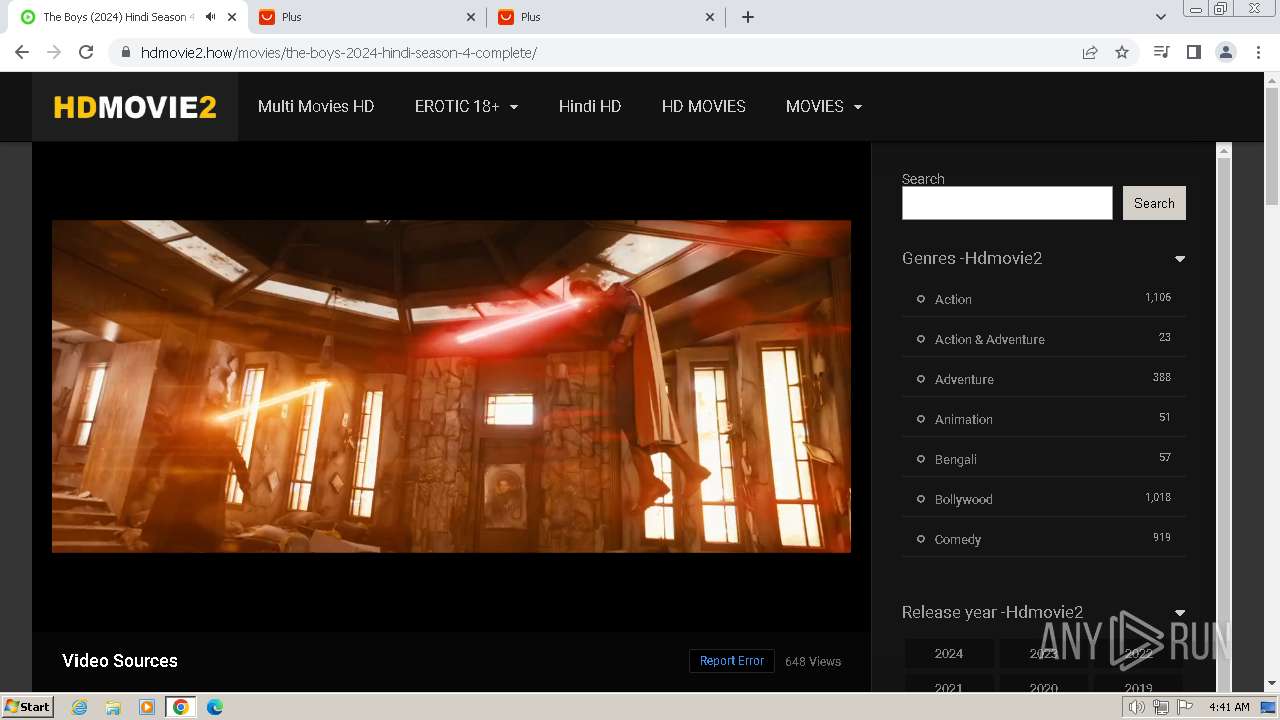
Task: Open File Explorer from the taskbar
Action: (x=113, y=707)
